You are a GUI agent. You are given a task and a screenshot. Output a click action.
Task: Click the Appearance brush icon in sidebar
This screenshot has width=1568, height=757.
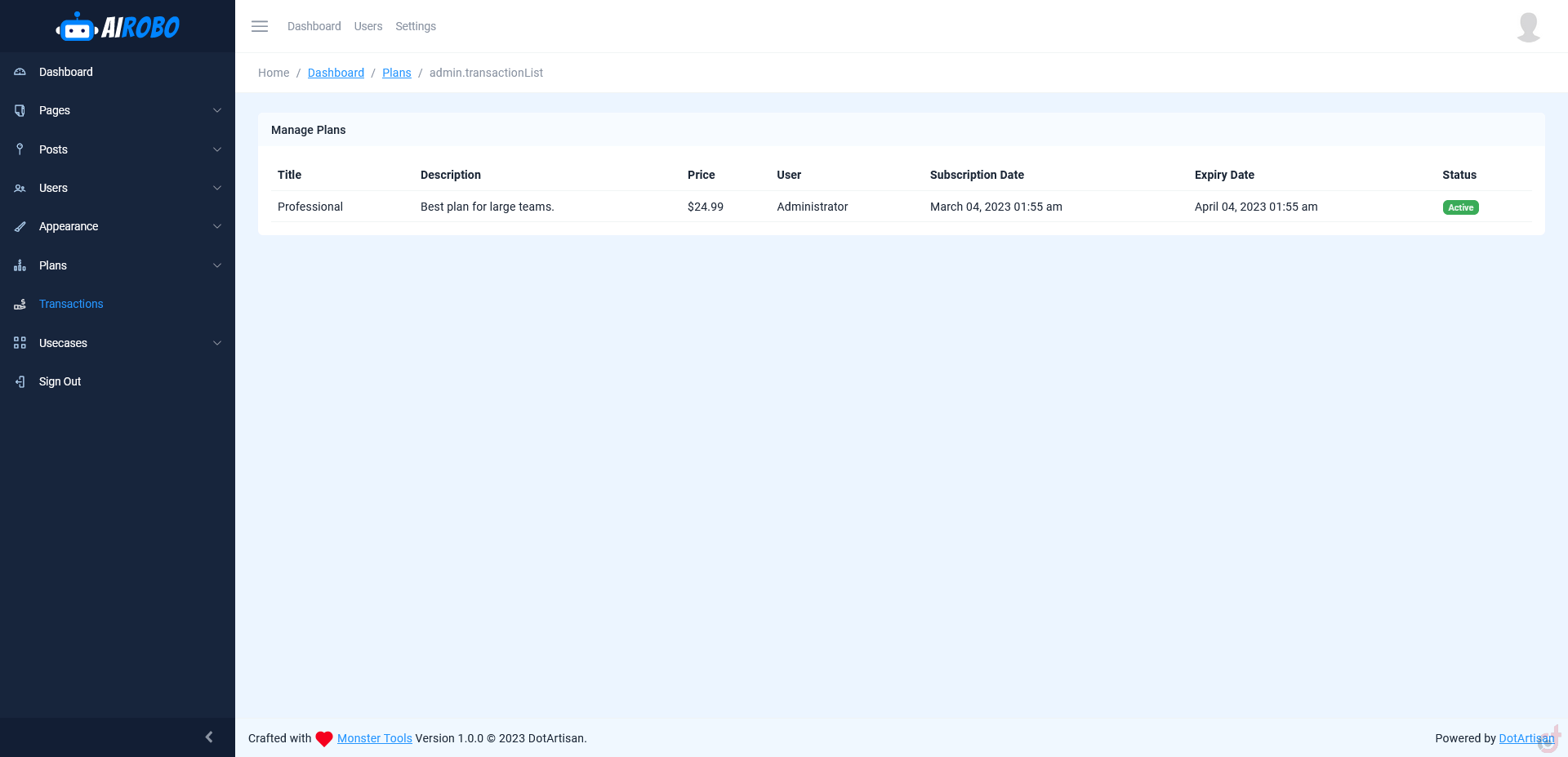[20, 227]
